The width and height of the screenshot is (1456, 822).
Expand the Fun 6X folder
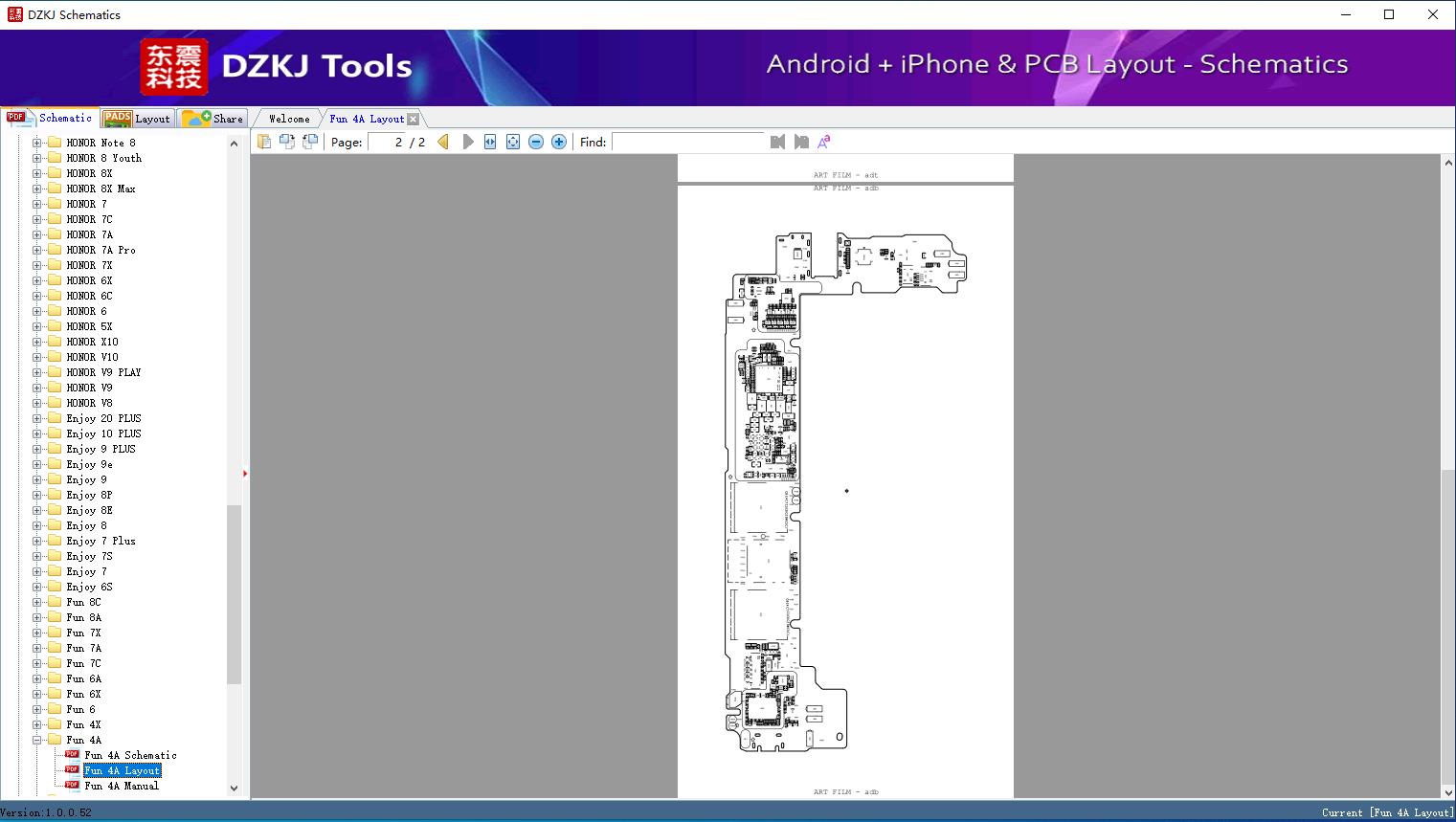coord(37,694)
